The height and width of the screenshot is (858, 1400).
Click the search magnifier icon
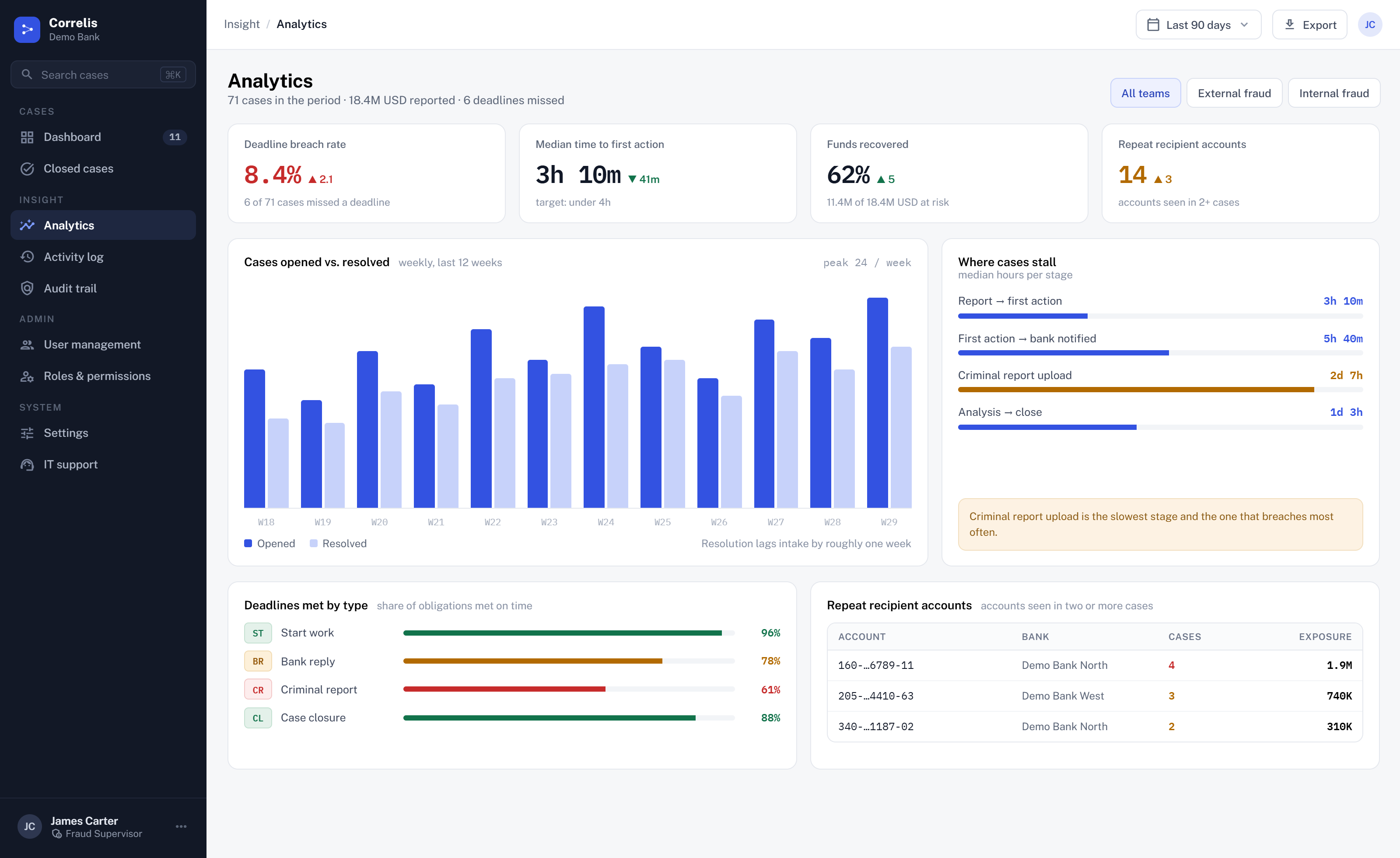tap(27, 74)
